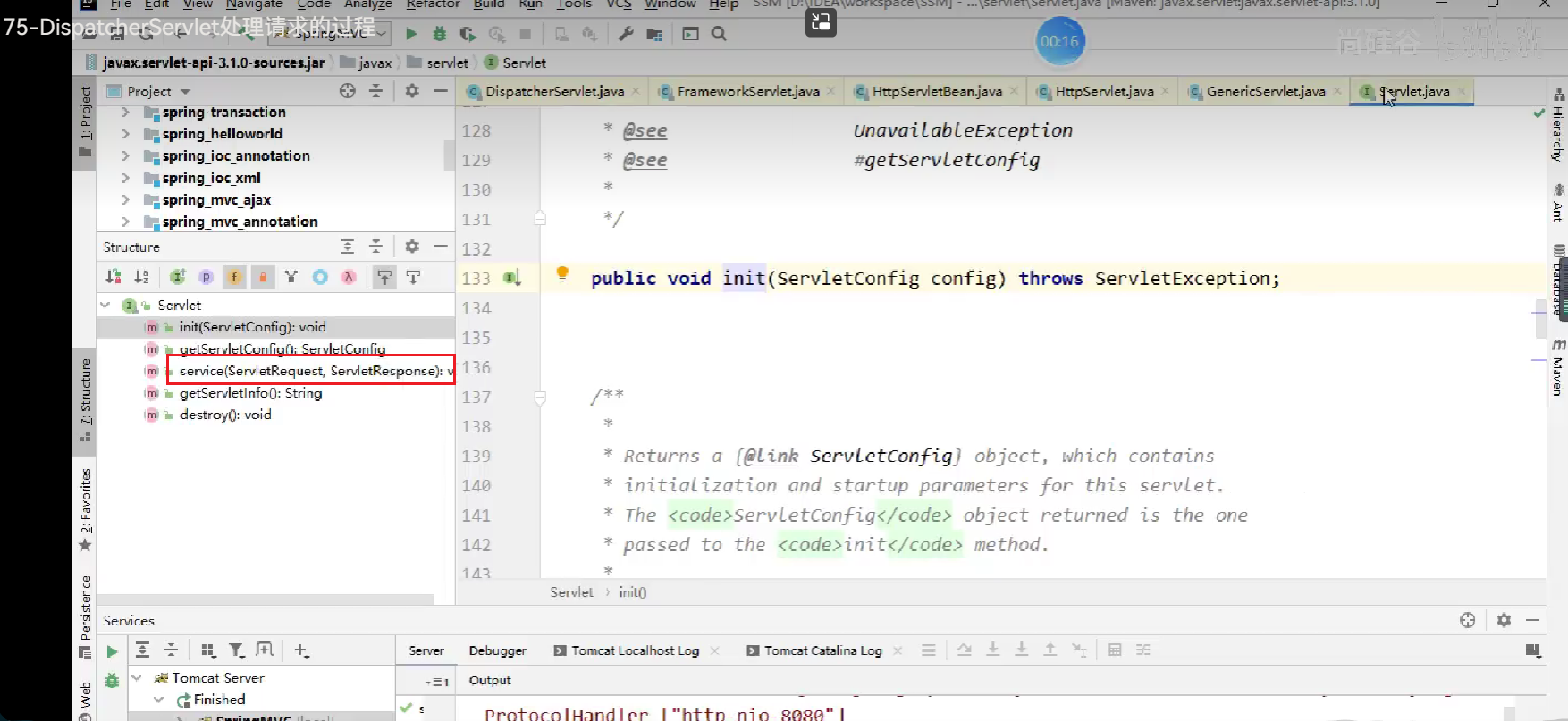Open the Refactor menu
The width and height of the screenshot is (1568, 721).
click(433, 4)
